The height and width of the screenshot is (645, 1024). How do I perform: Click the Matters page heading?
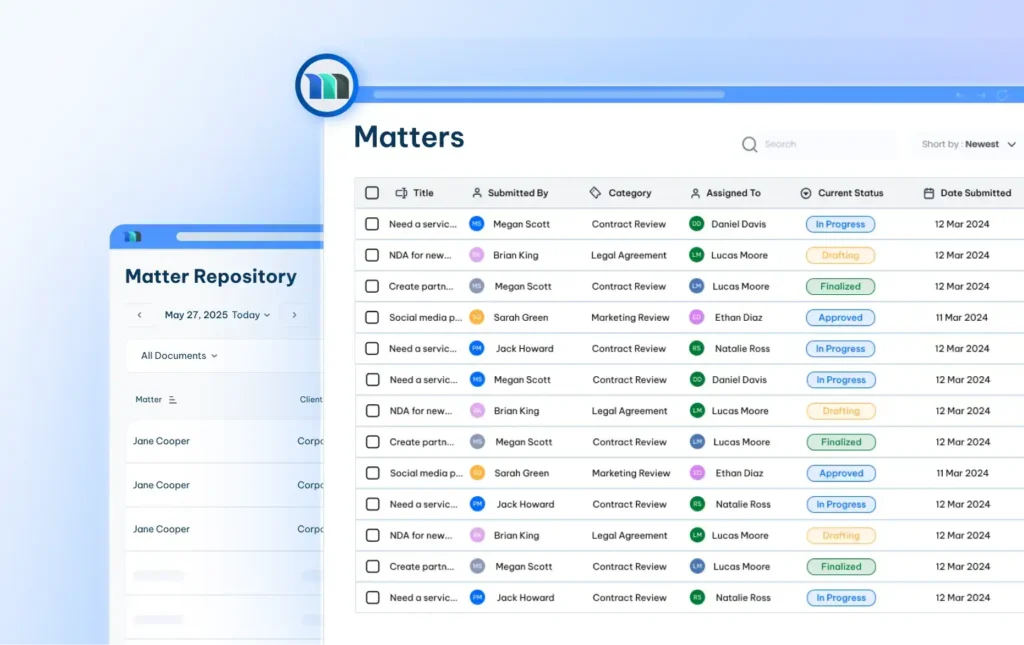coord(408,137)
